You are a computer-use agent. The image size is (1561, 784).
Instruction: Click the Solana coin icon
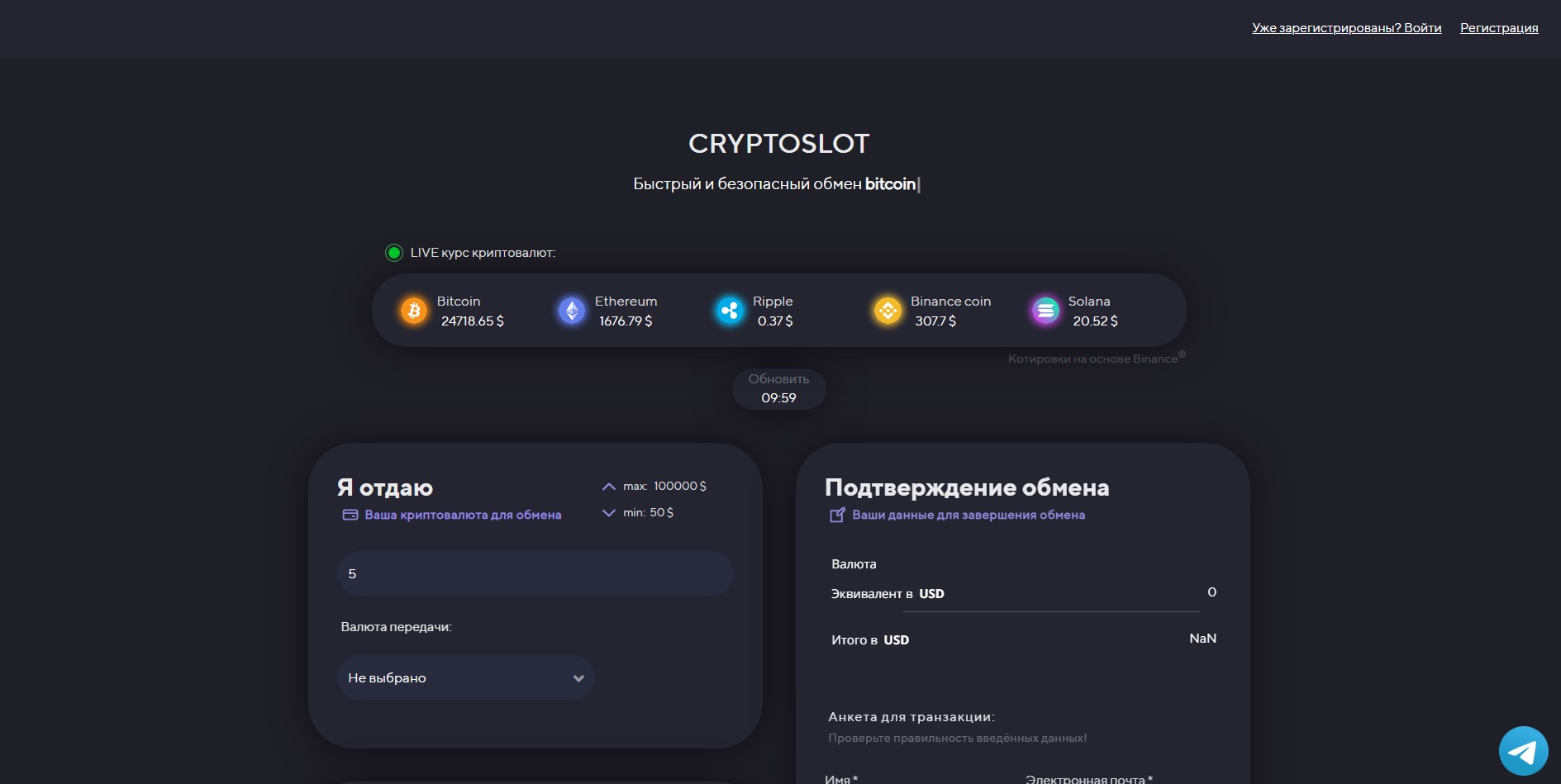tap(1045, 311)
